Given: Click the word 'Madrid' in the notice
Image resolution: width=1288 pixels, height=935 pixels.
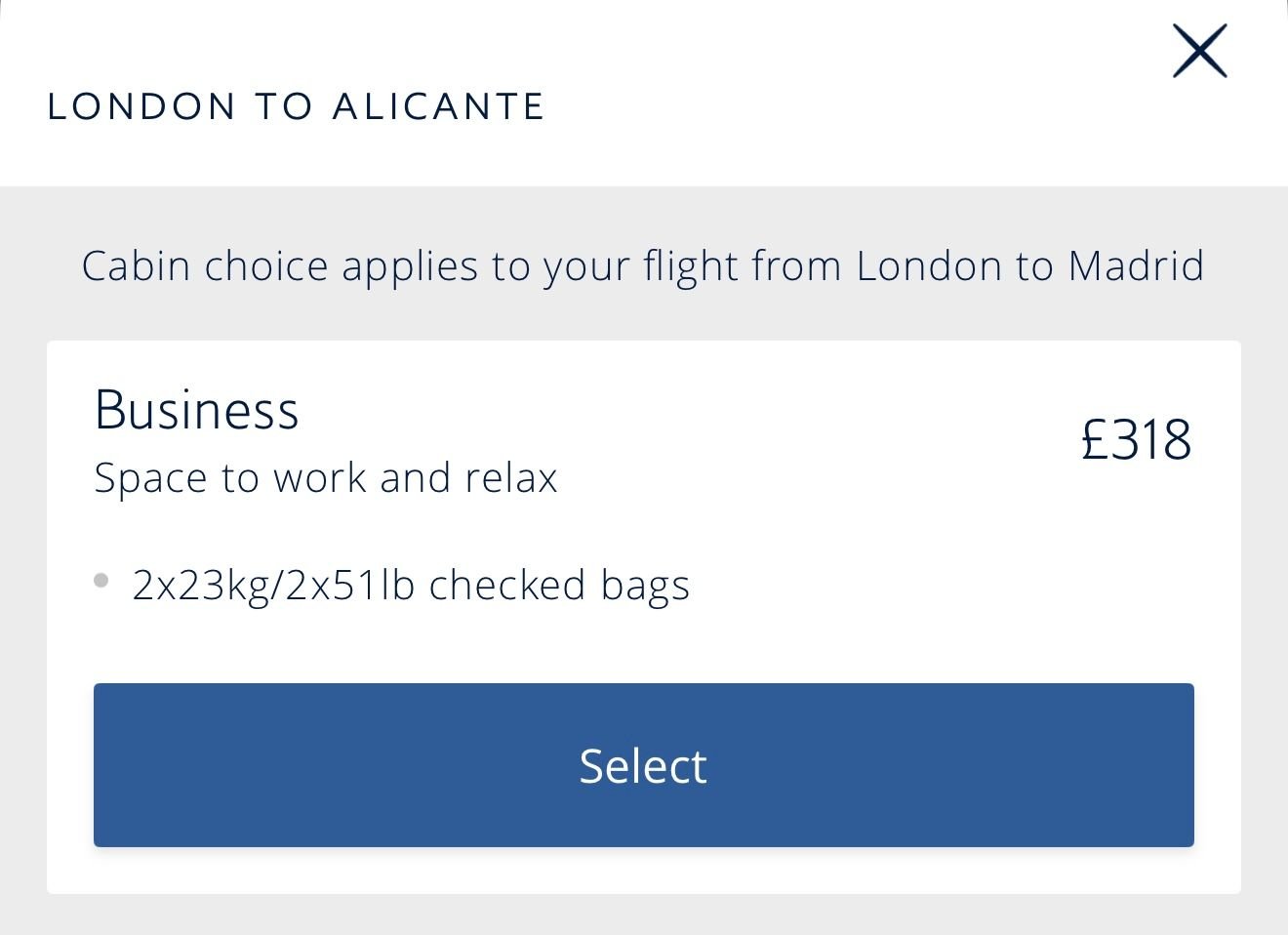Looking at the screenshot, I should [x=1136, y=266].
